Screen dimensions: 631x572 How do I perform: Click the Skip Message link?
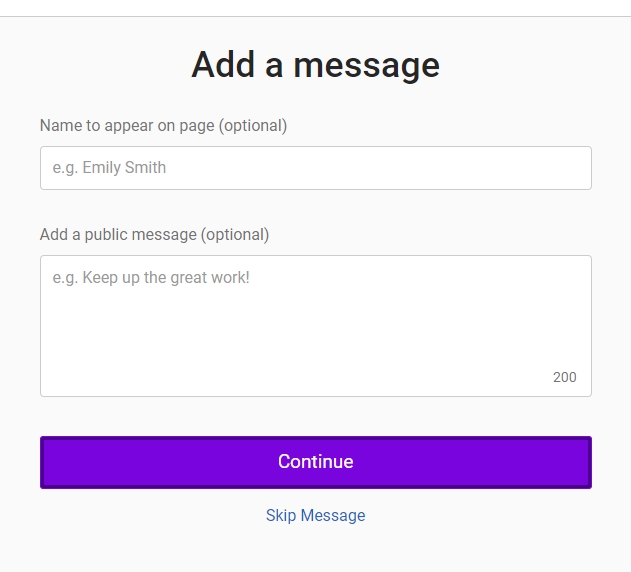click(x=315, y=515)
